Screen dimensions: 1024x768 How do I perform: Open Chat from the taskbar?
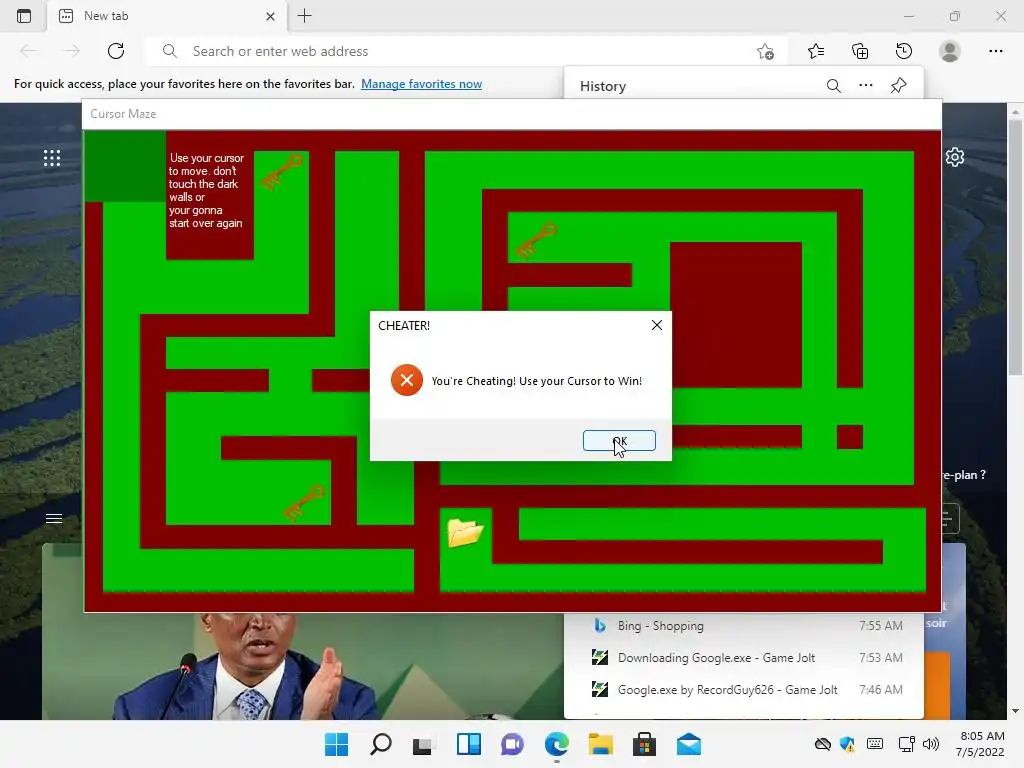click(513, 744)
